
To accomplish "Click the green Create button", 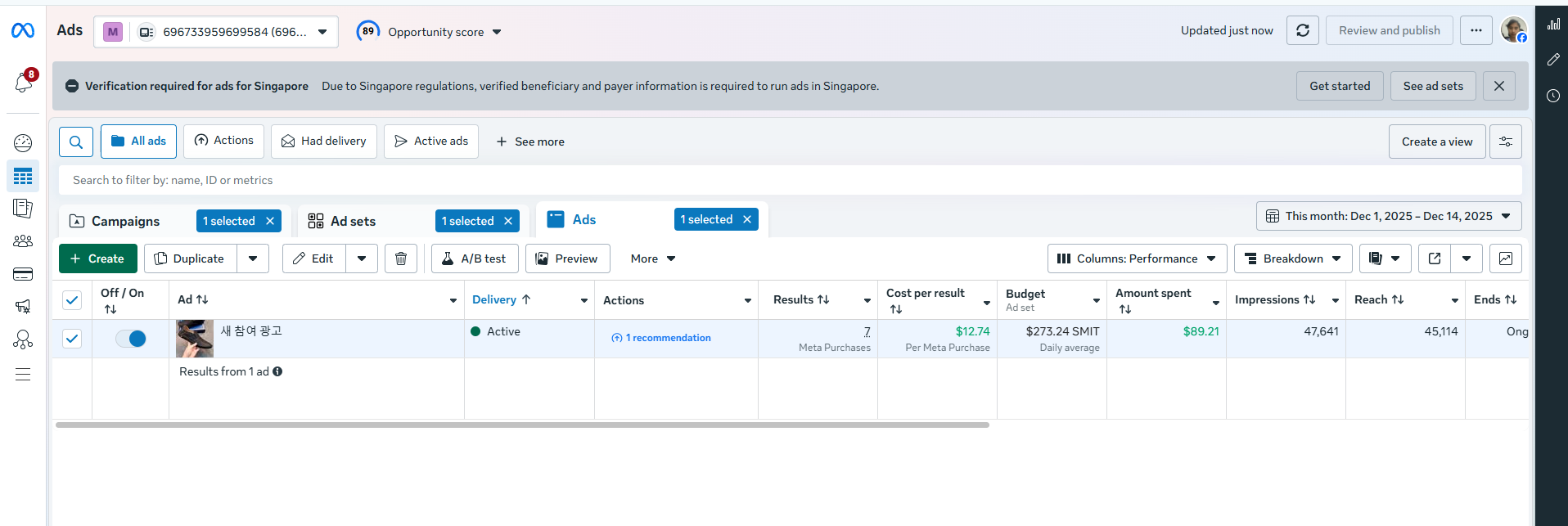I will [97, 259].
